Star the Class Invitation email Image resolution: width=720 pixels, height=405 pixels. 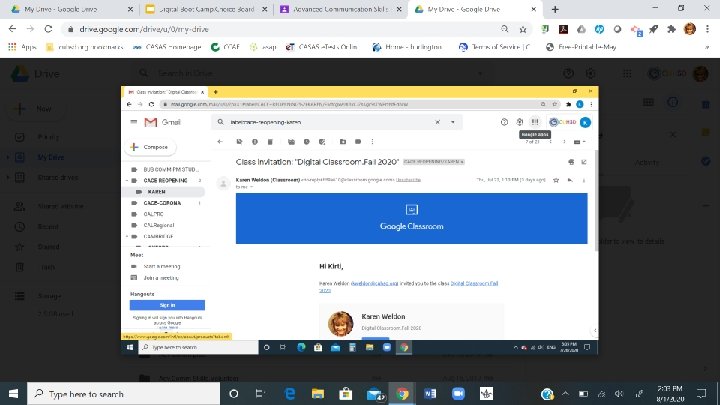point(556,180)
